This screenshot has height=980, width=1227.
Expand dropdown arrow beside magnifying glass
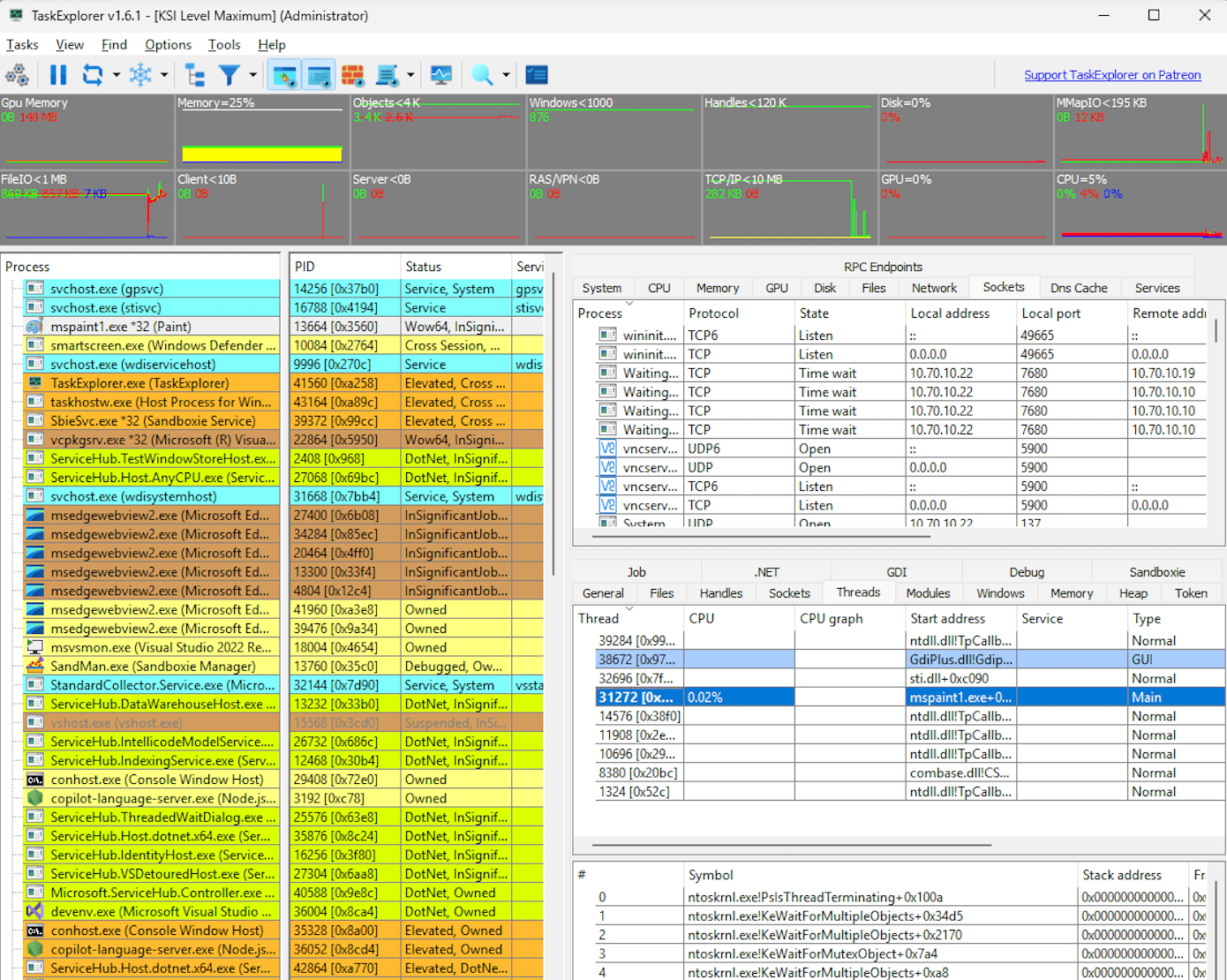pyautogui.click(x=506, y=75)
